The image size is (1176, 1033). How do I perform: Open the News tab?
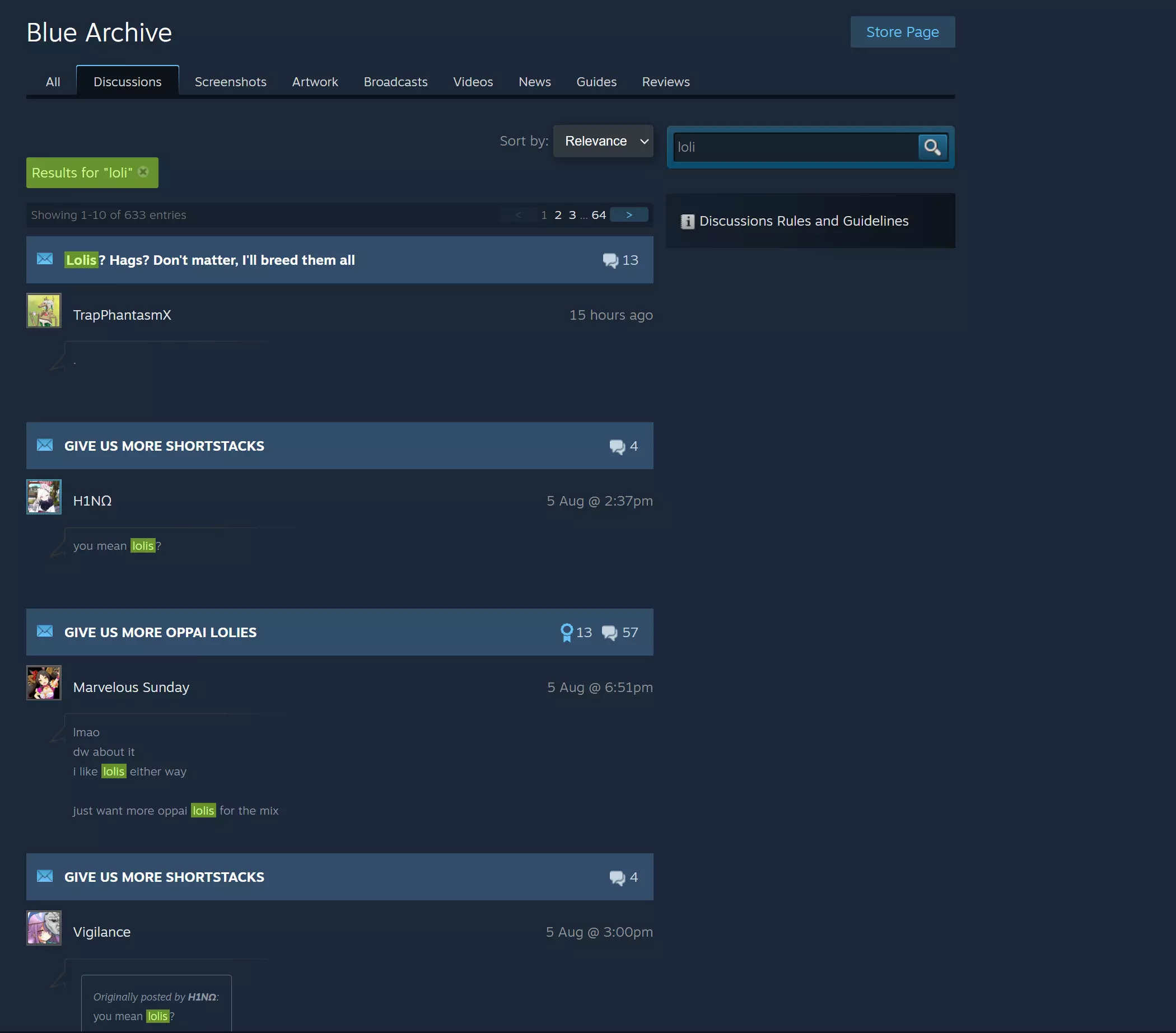[x=535, y=82]
